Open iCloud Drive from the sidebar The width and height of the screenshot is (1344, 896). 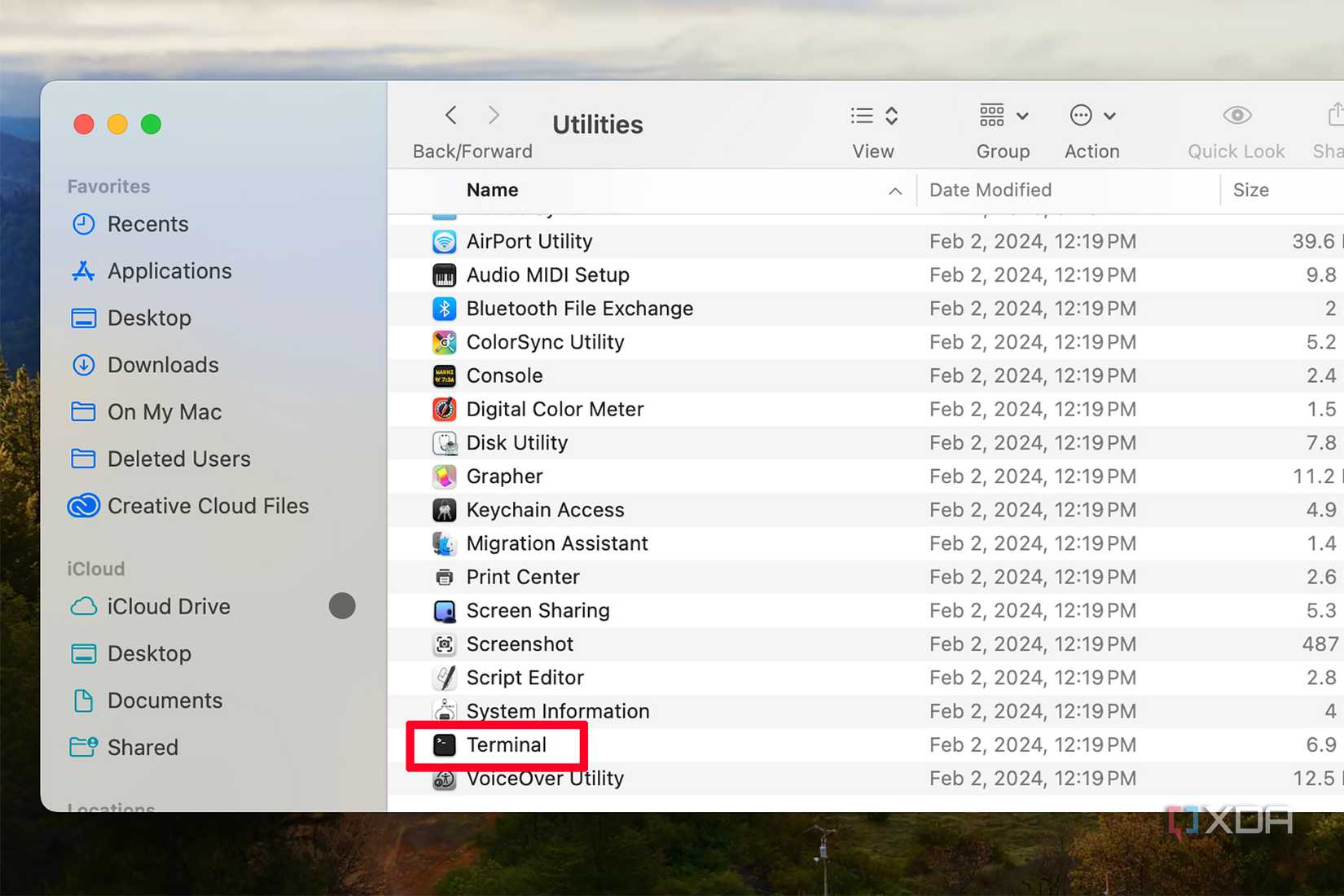tap(169, 606)
